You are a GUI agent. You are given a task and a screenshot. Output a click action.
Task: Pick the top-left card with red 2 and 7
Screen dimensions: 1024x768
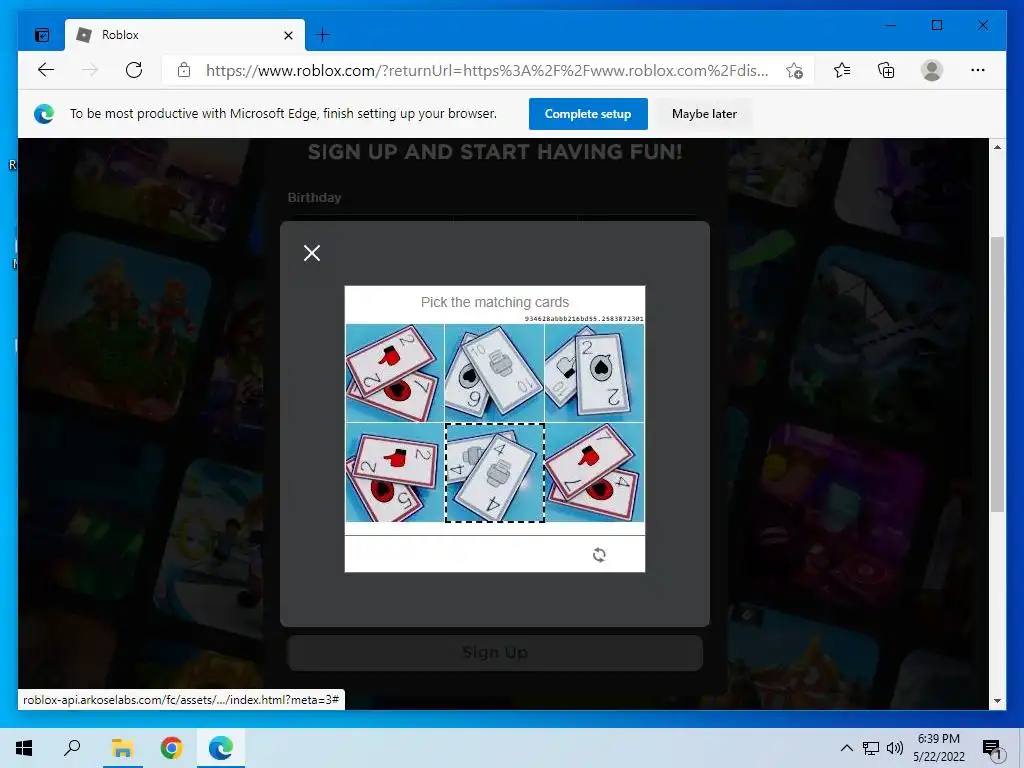coord(394,373)
